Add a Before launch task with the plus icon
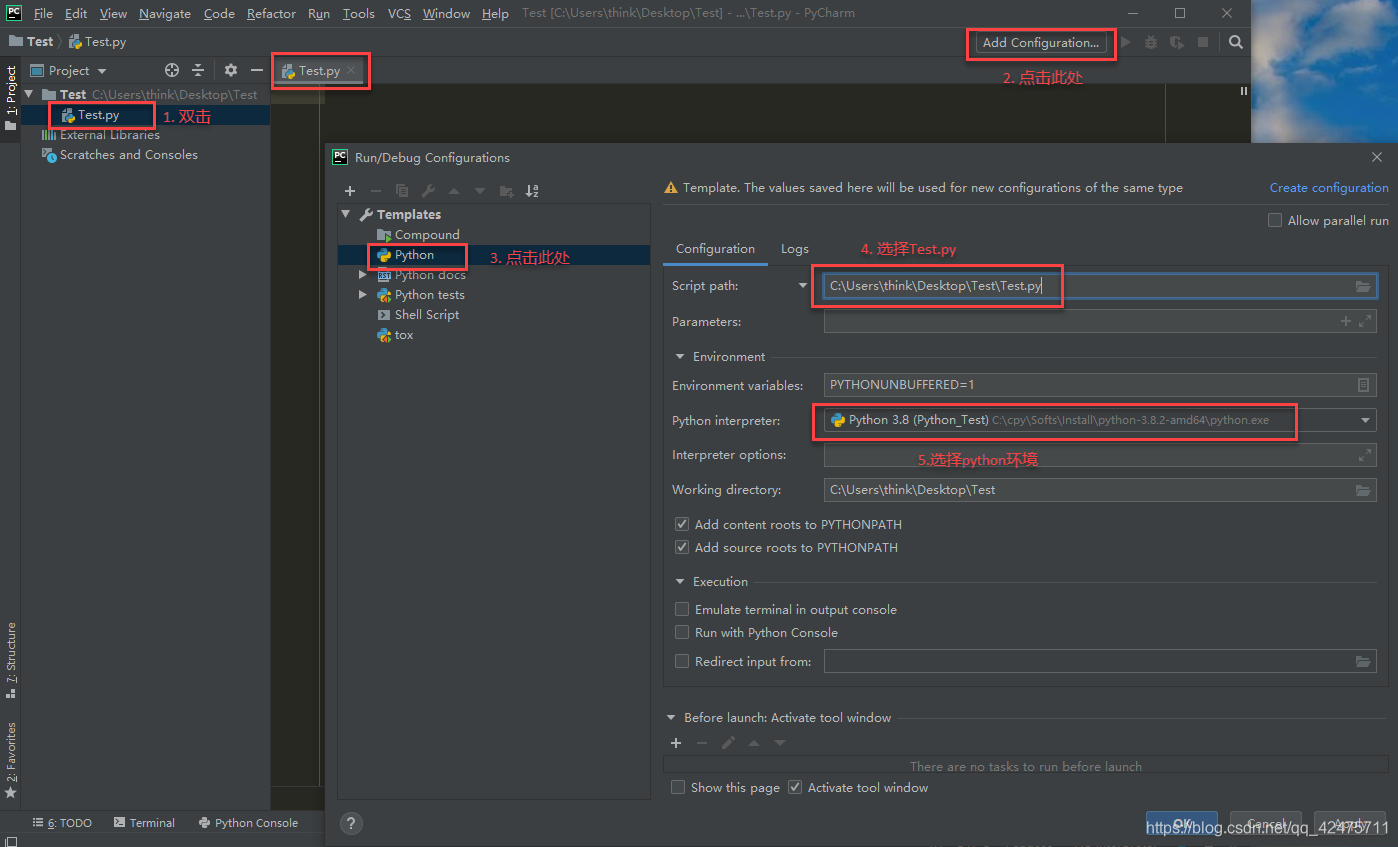The height and width of the screenshot is (847, 1398). 676,743
